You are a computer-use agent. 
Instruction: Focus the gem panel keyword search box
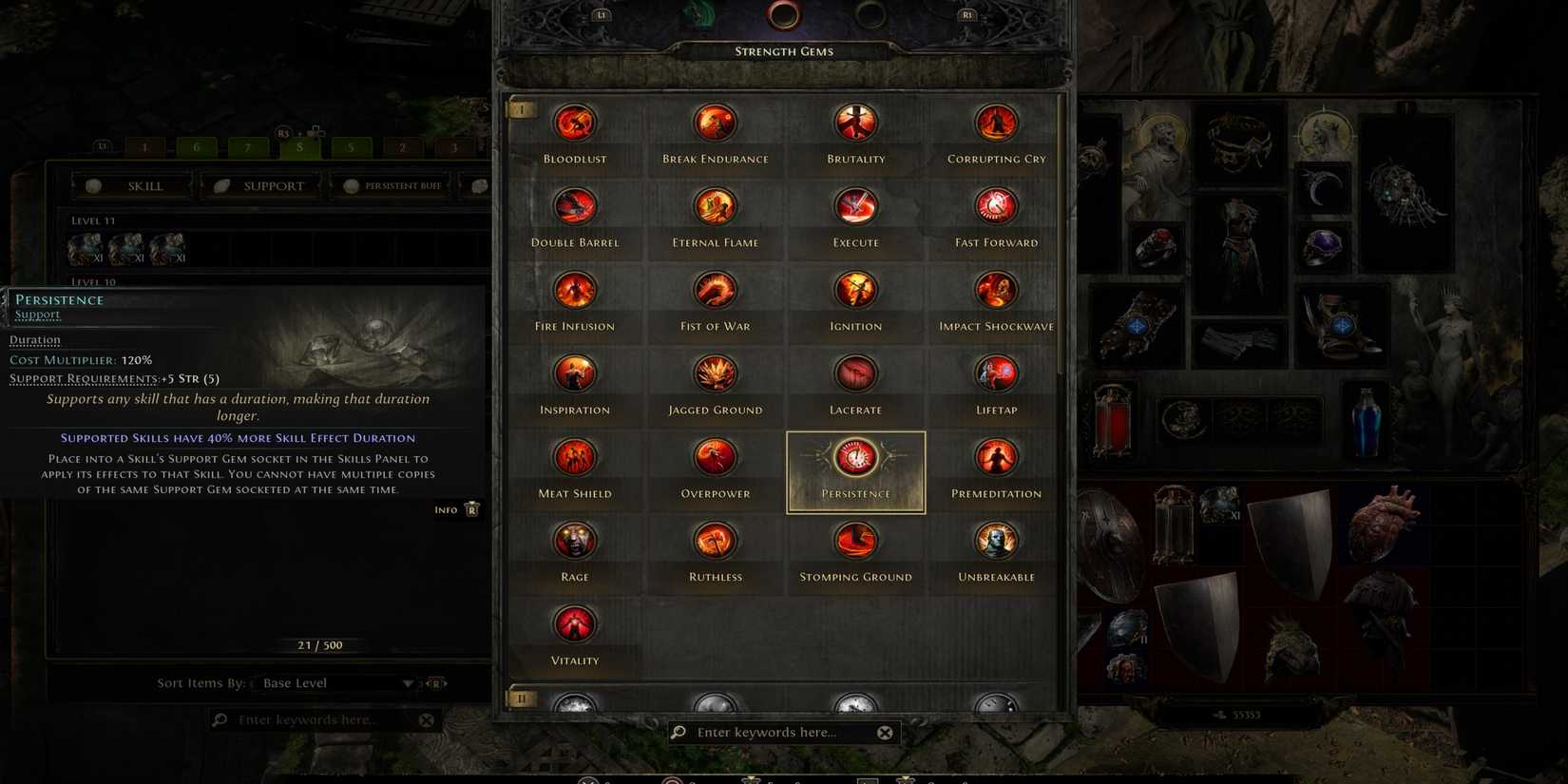(774, 733)
